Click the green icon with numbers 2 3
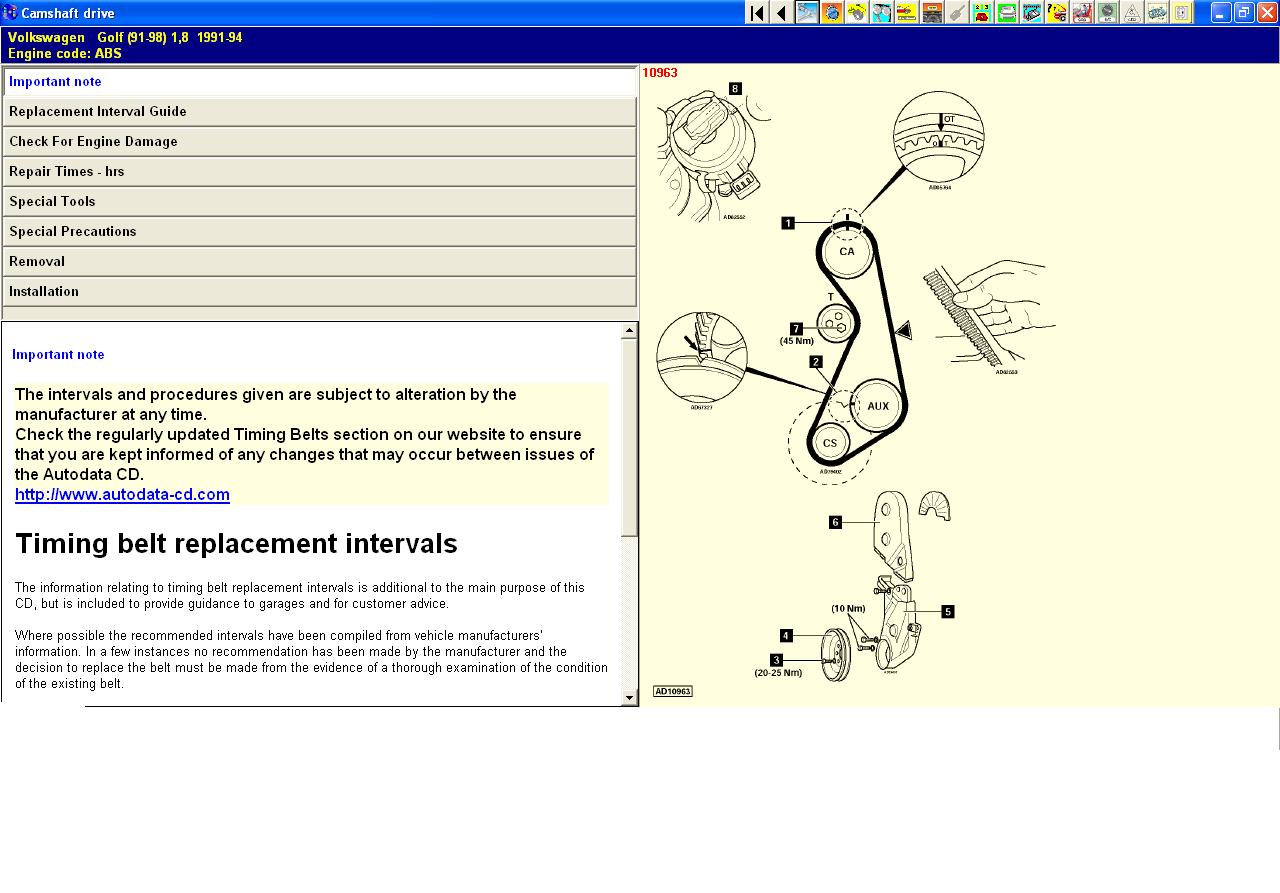Screen dimensions: 1280x893 (982, 13)
